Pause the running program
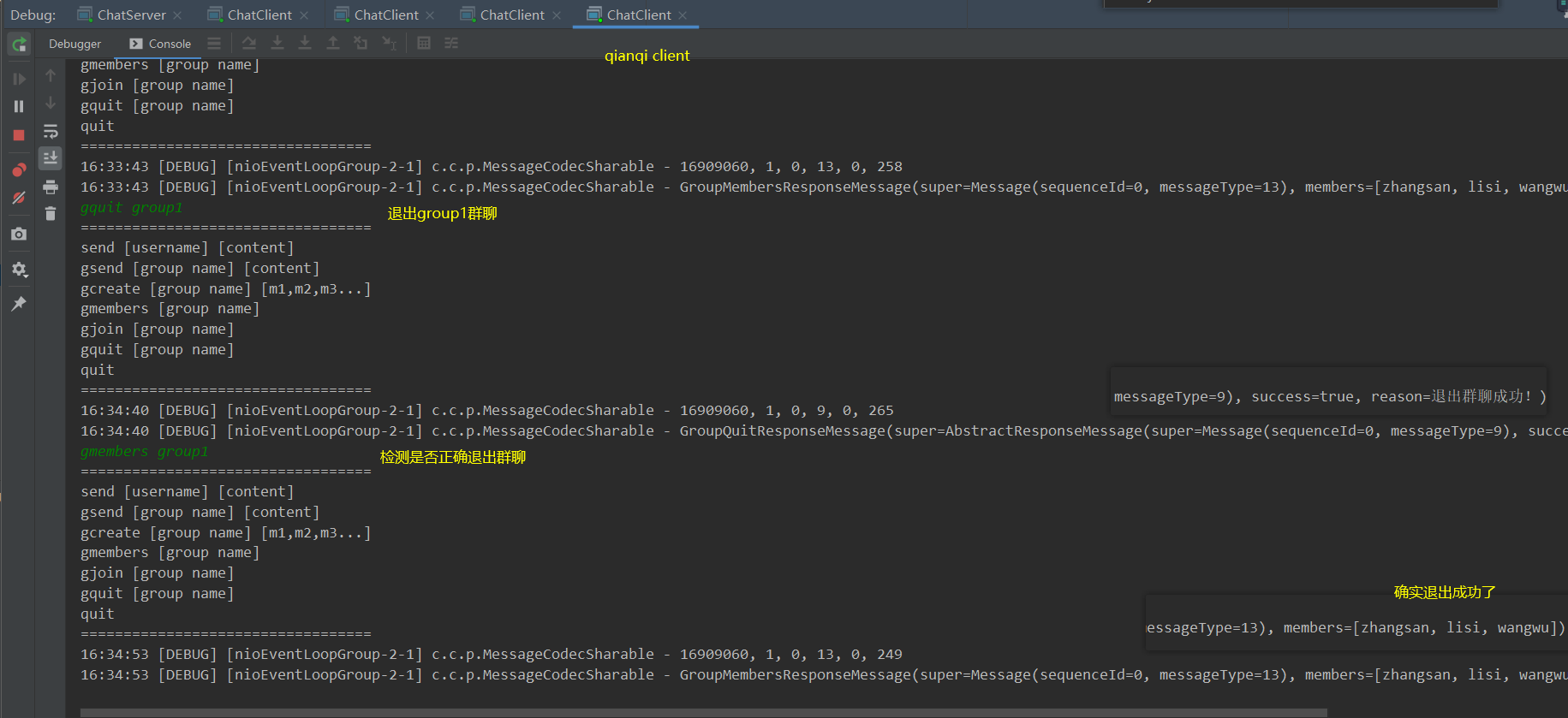Screen dimensions: 1568x718 click(19, 106)
